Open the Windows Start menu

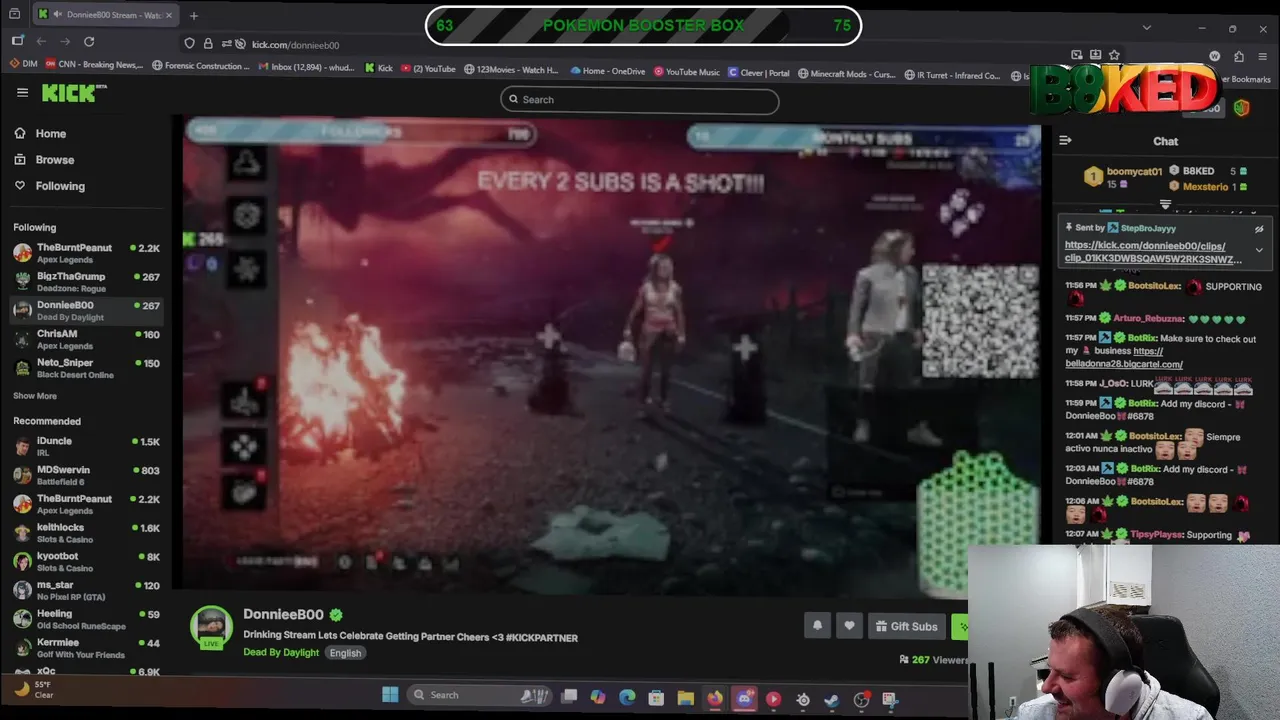coord(390,695)
